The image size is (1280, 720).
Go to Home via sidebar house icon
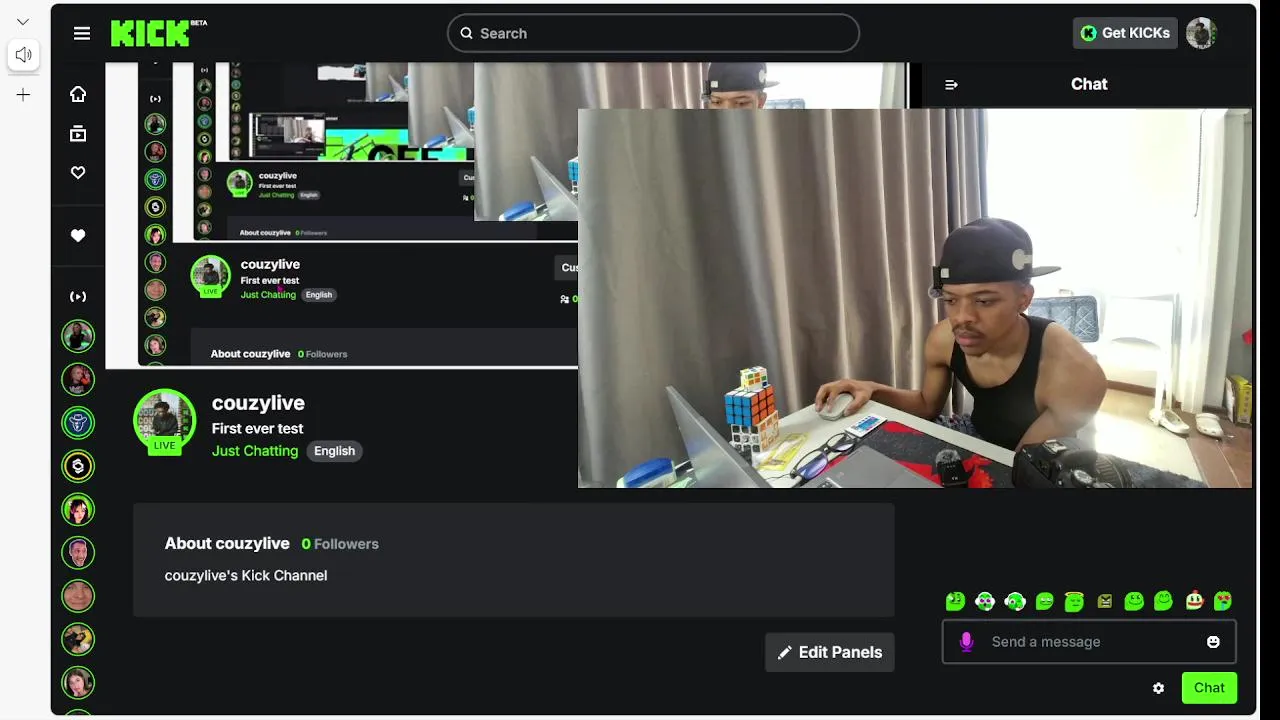[78, 94]
